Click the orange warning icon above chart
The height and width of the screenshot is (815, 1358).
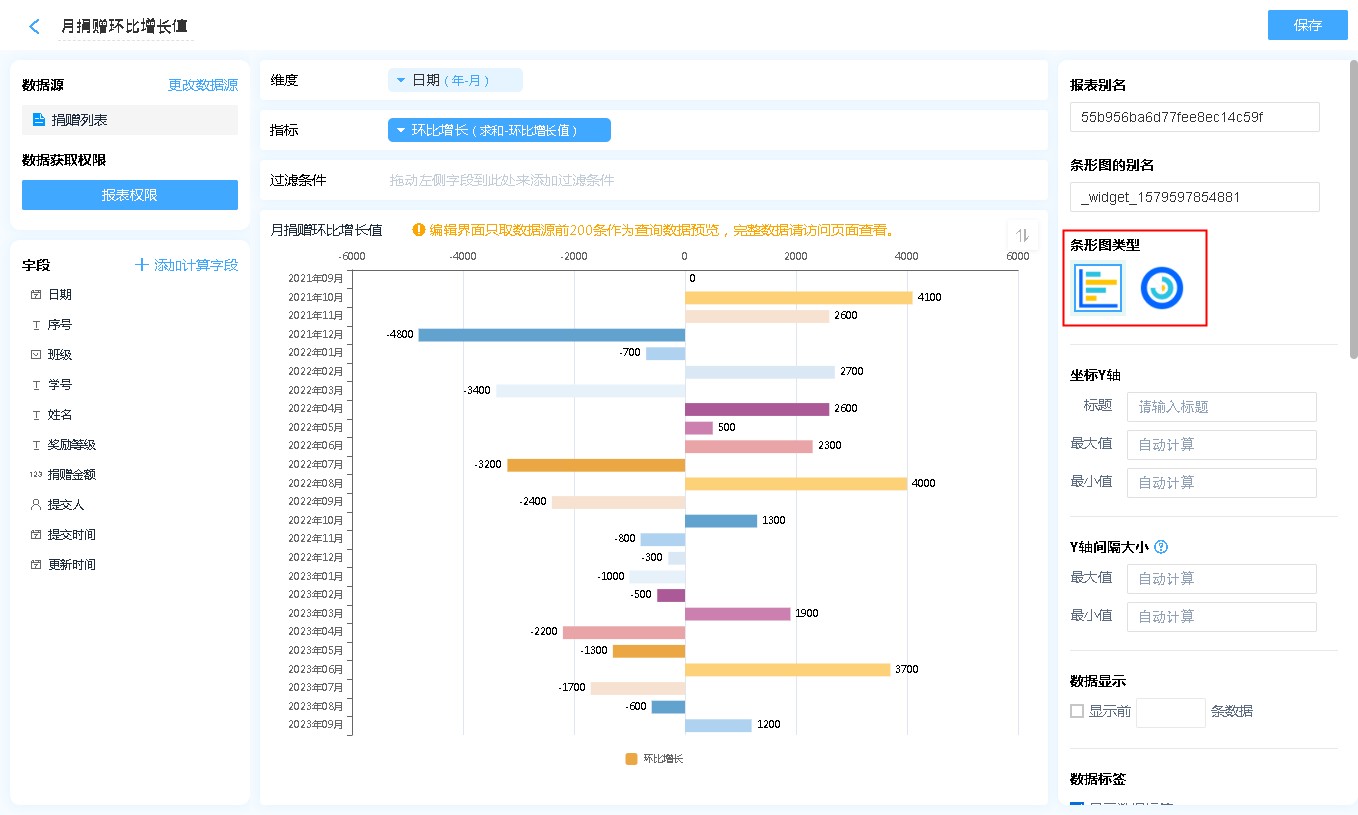coord(419,230)
